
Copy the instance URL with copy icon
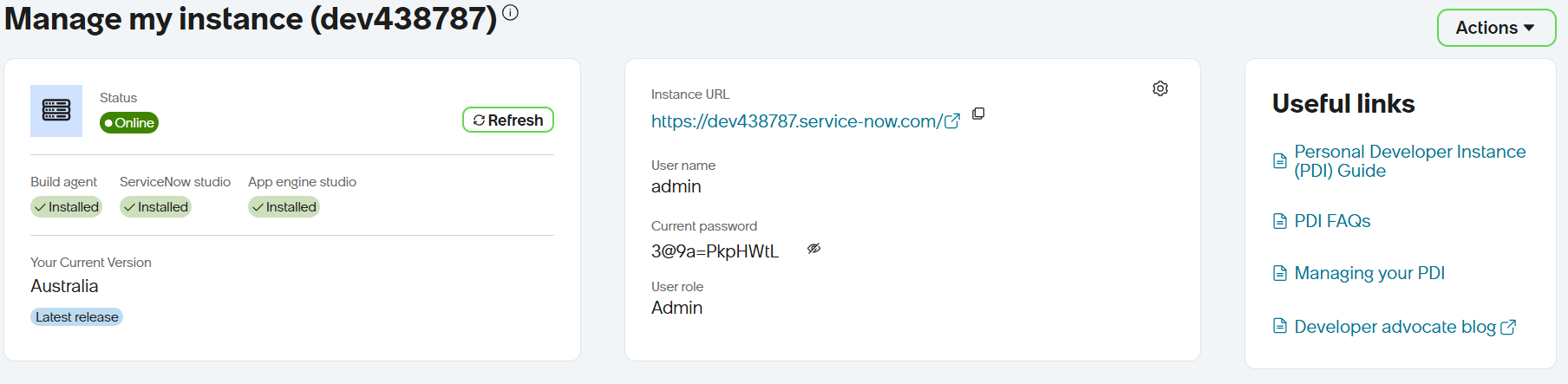click(978, 114)
